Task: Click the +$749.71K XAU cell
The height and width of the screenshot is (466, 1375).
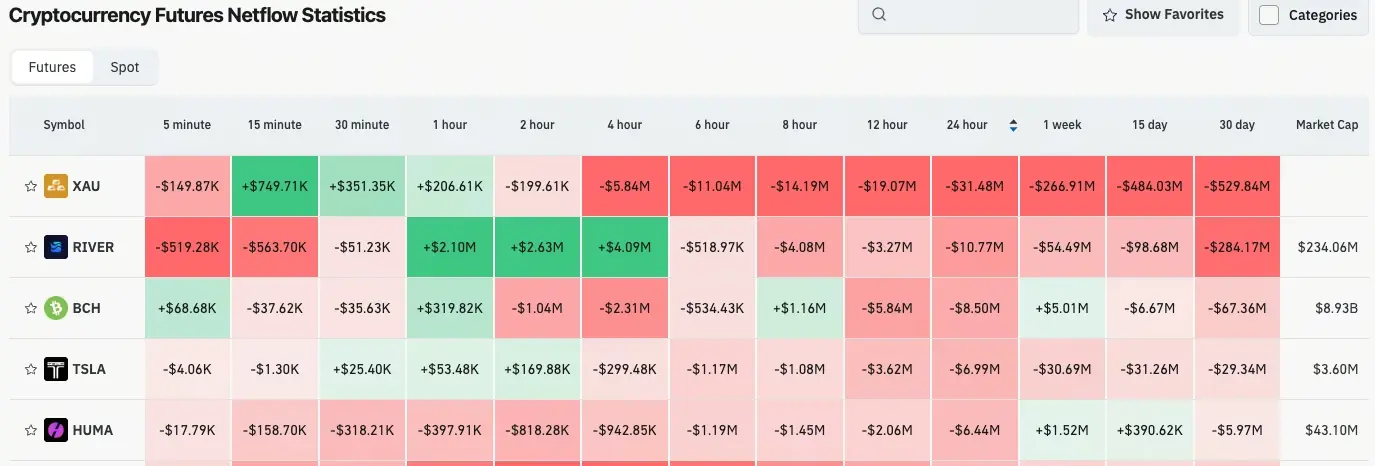Action: [x=274, y=186]
